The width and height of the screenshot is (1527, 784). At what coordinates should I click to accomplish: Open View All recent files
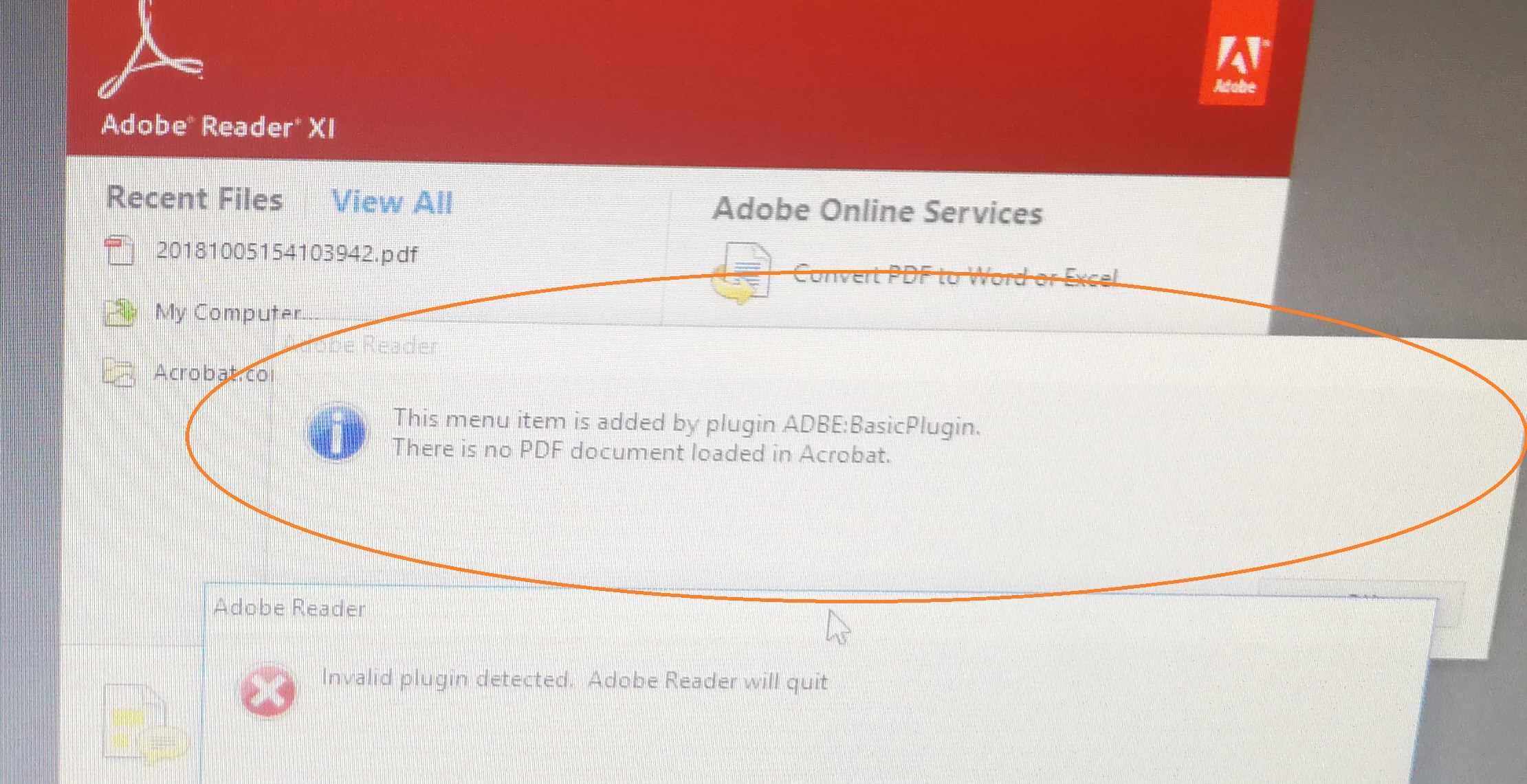click(x=393, y=202)
